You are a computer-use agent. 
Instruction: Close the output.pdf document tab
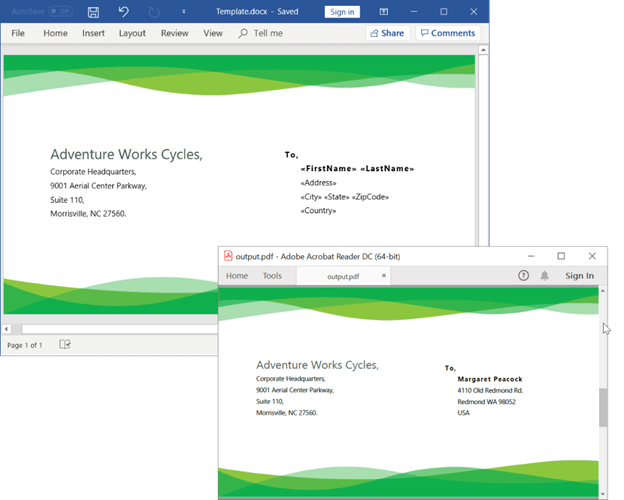[384, 276]
